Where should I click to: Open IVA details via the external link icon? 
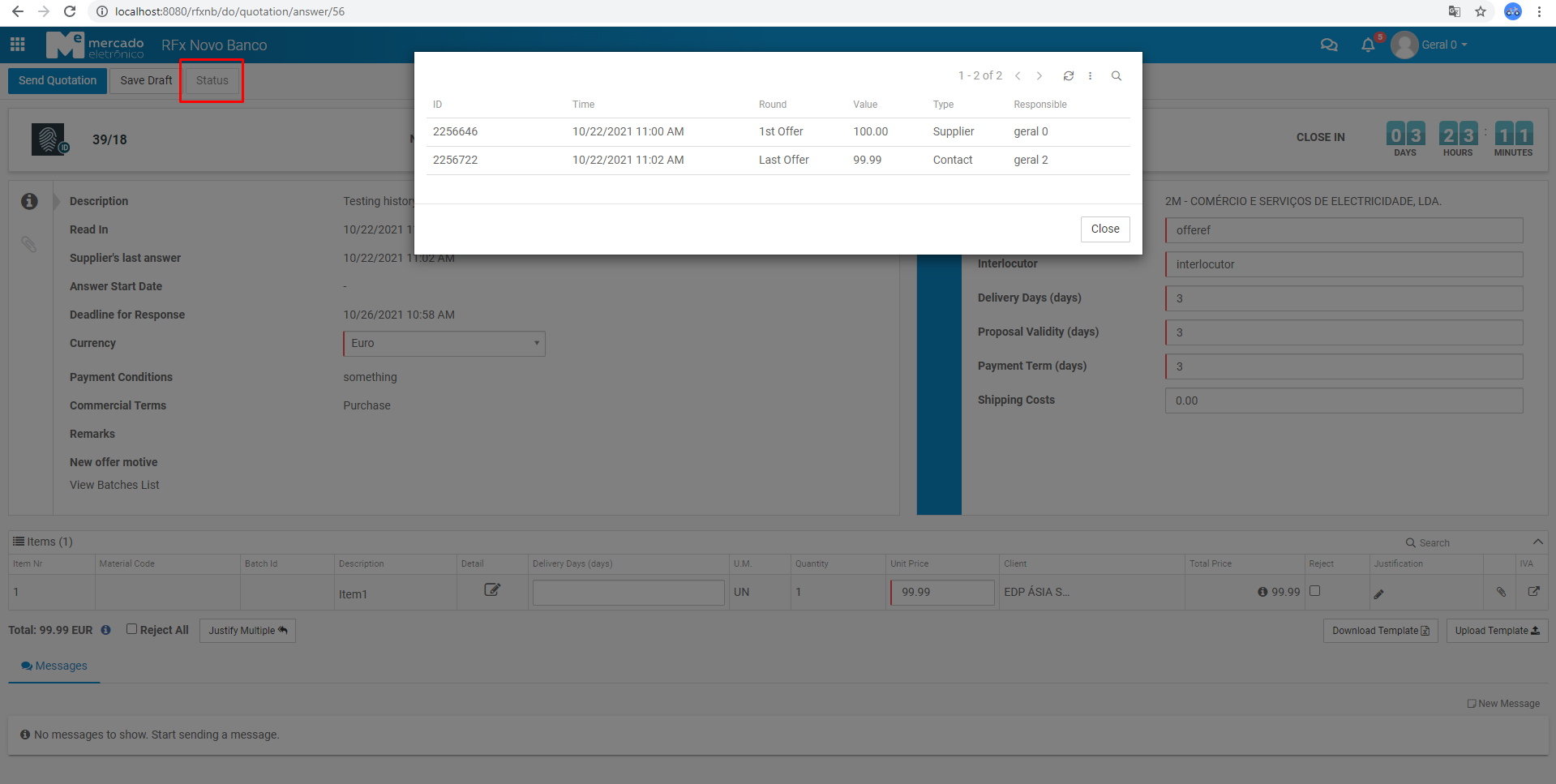pos(1533,592)
